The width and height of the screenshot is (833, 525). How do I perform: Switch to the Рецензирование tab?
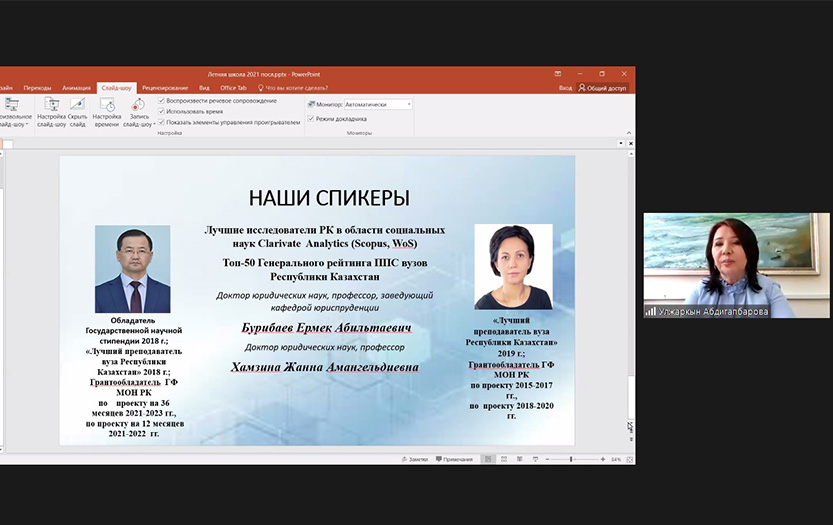point(165,88)
